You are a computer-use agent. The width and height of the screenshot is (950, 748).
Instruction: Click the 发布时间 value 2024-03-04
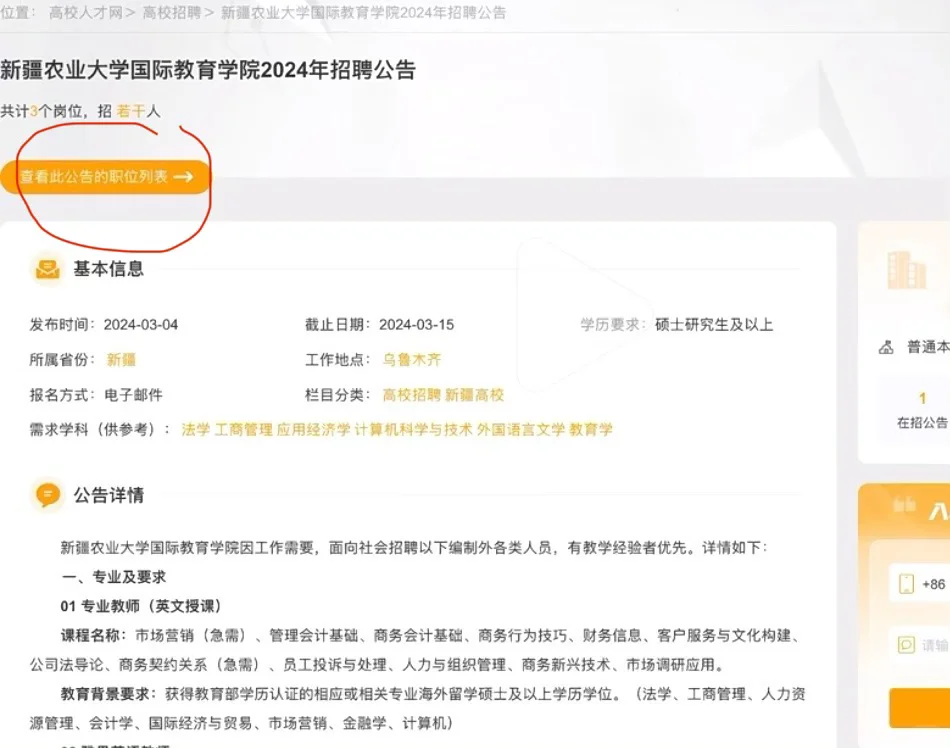pos(141,325)
